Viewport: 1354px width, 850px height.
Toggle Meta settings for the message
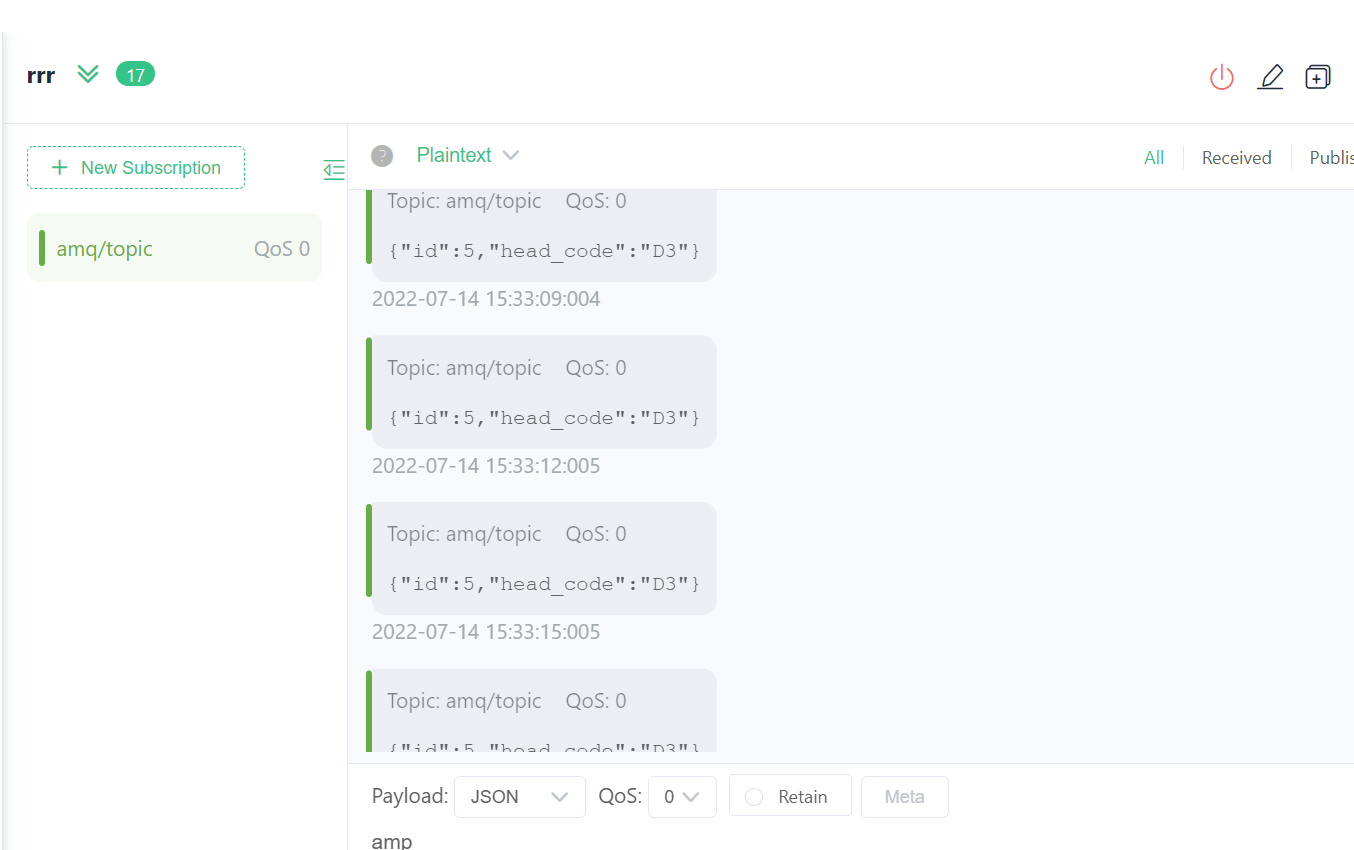point(904,796)
